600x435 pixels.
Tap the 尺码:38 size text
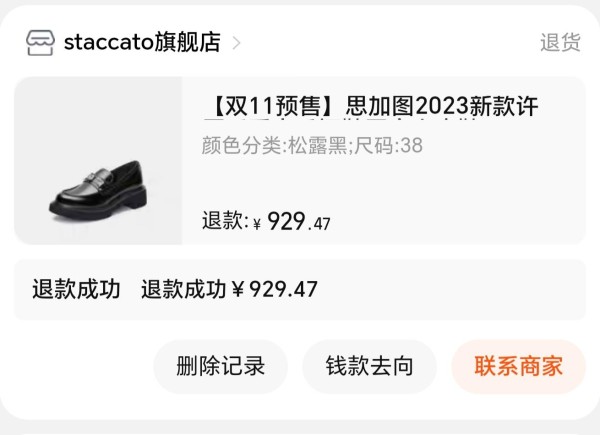[388, 145]
